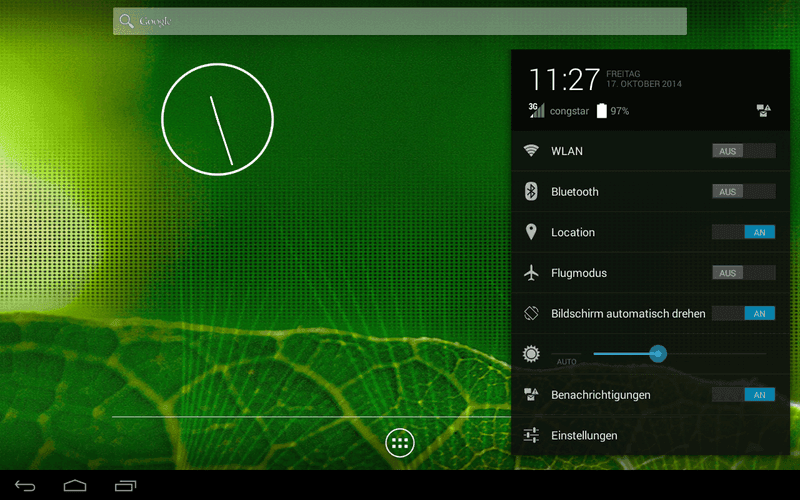This screenshot has height=500, width=800.
Task: Open the Google search bar
Action: (399, 21)
